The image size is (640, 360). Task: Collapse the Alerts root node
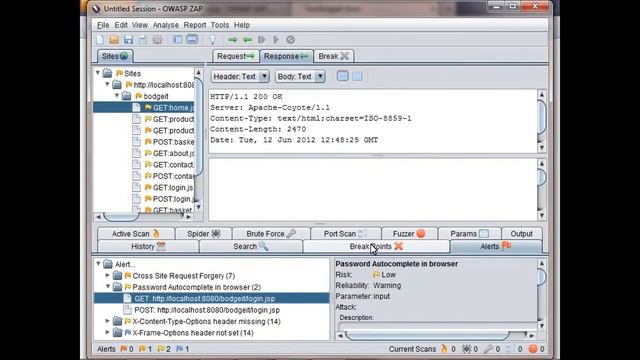tap(98, 264)
